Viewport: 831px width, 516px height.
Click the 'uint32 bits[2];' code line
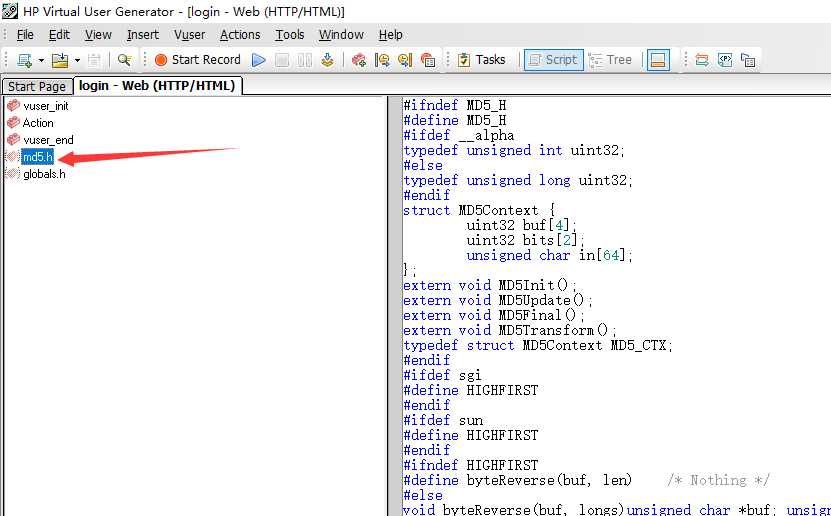pyautogui.click(x=526, y=241)
